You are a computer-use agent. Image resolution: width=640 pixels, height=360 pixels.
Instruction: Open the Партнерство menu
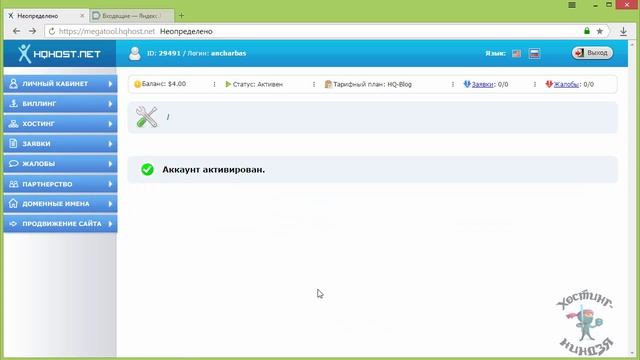(x=60, y=184)
